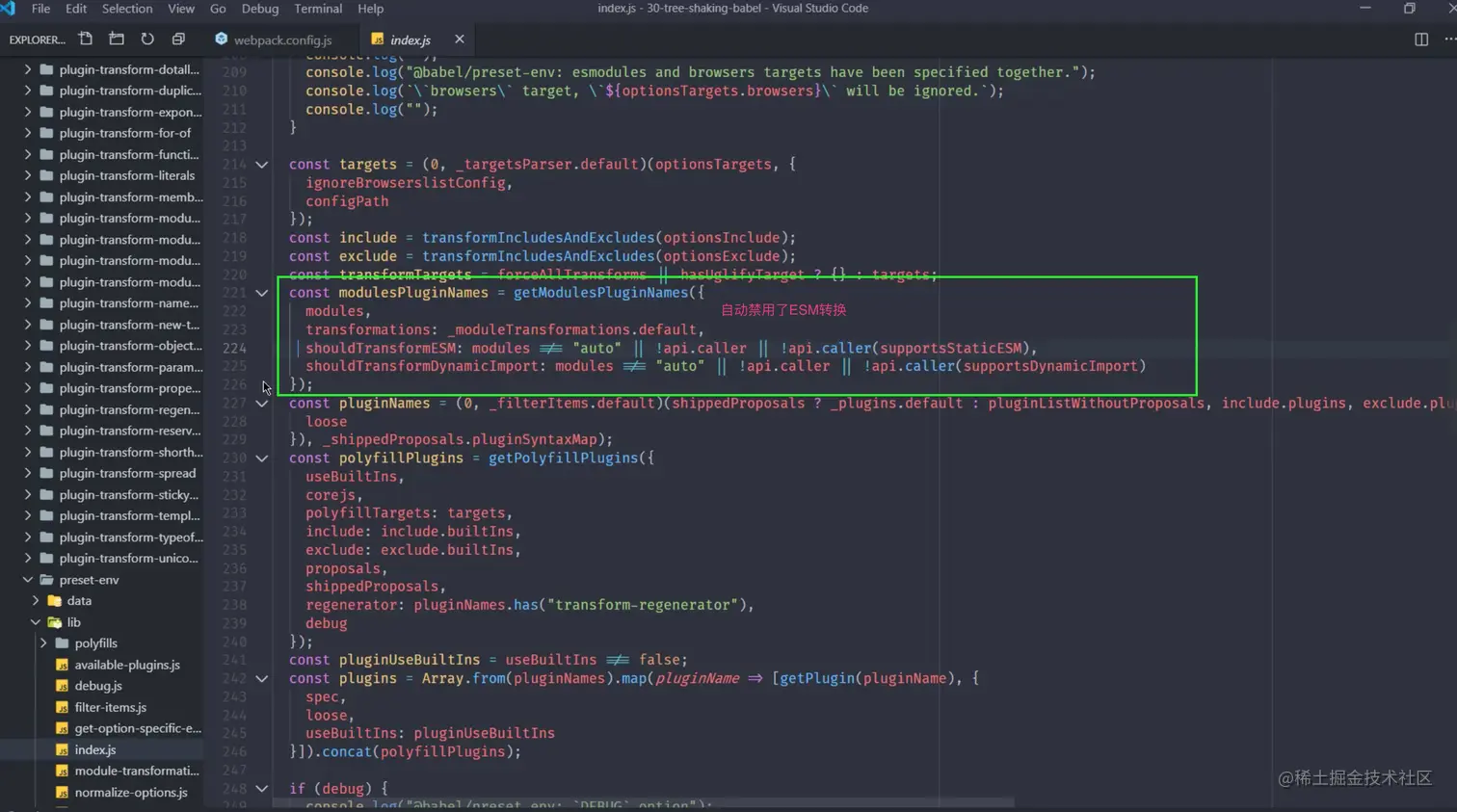Collapse the preset-env folder
1457x812 pixels.
(28, 580)
